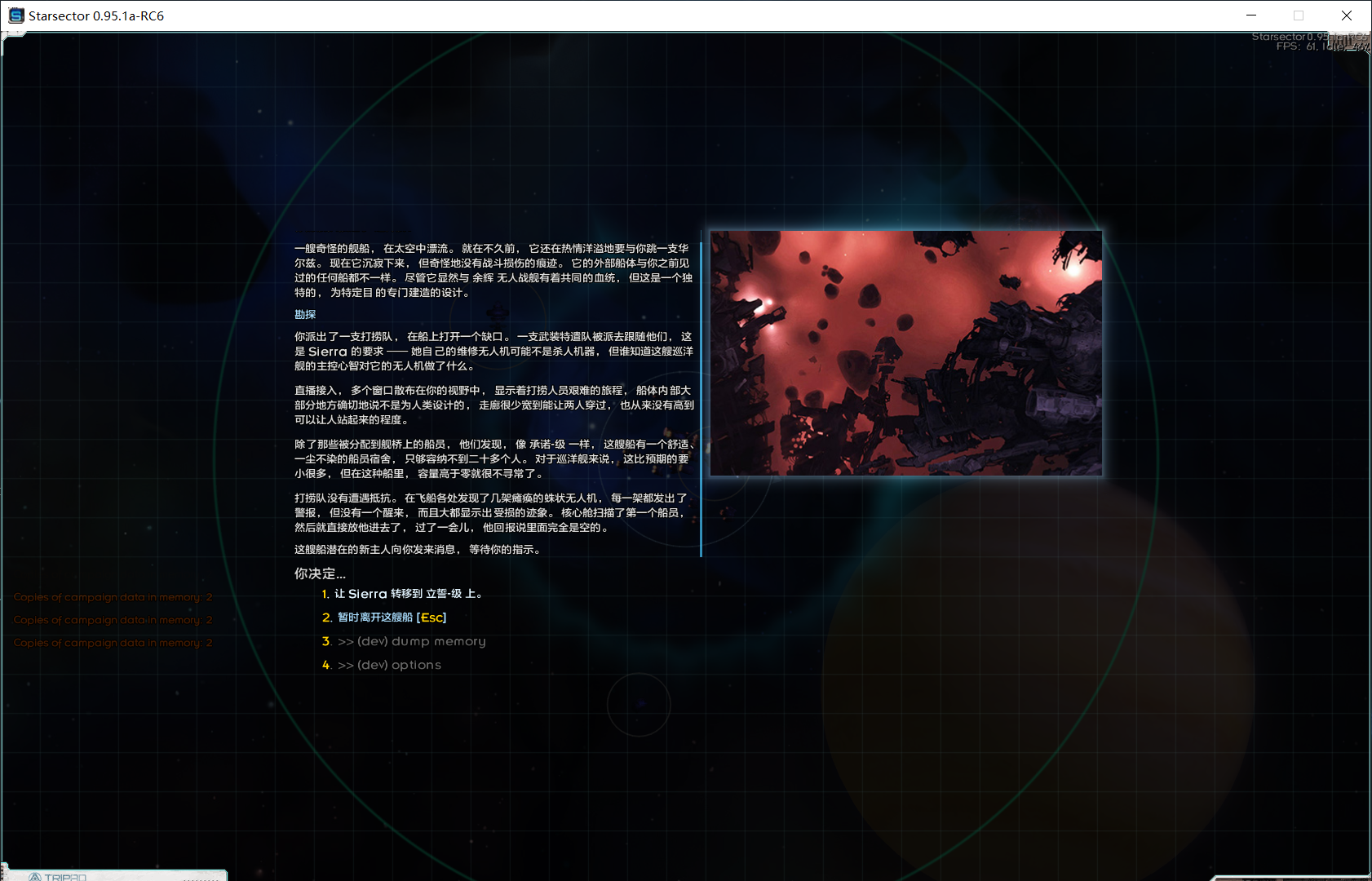Click the 你决定... prompt heading
Viewport: 1372px width, 881px height.
(x=320, y=573)
